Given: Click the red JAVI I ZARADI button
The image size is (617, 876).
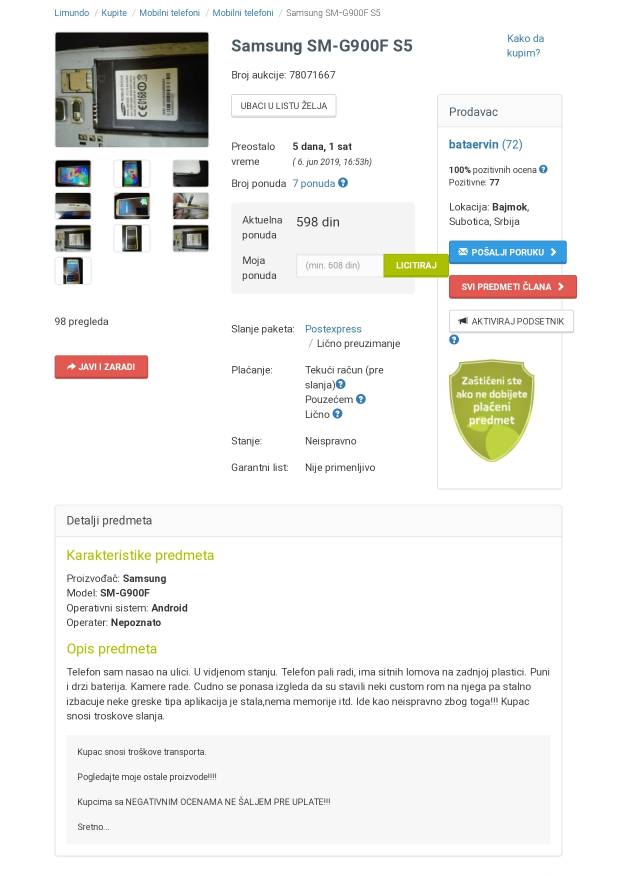Looking at the screenshot, I should pos(101,367).
